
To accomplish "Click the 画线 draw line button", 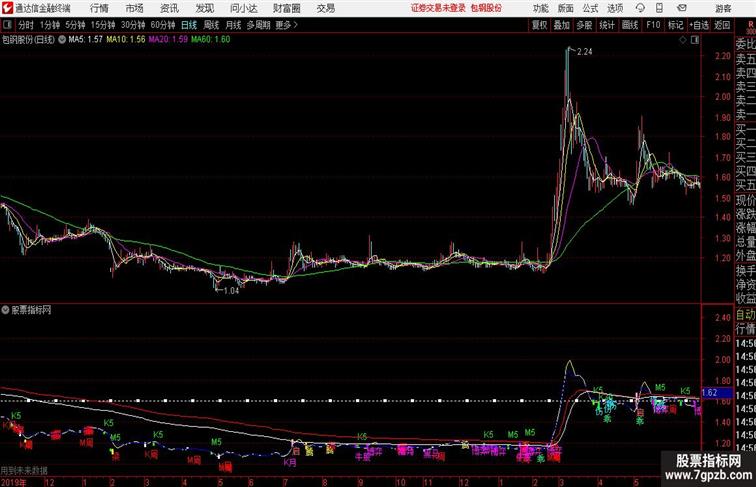I will pyautogui.click(x=630, y=25).
